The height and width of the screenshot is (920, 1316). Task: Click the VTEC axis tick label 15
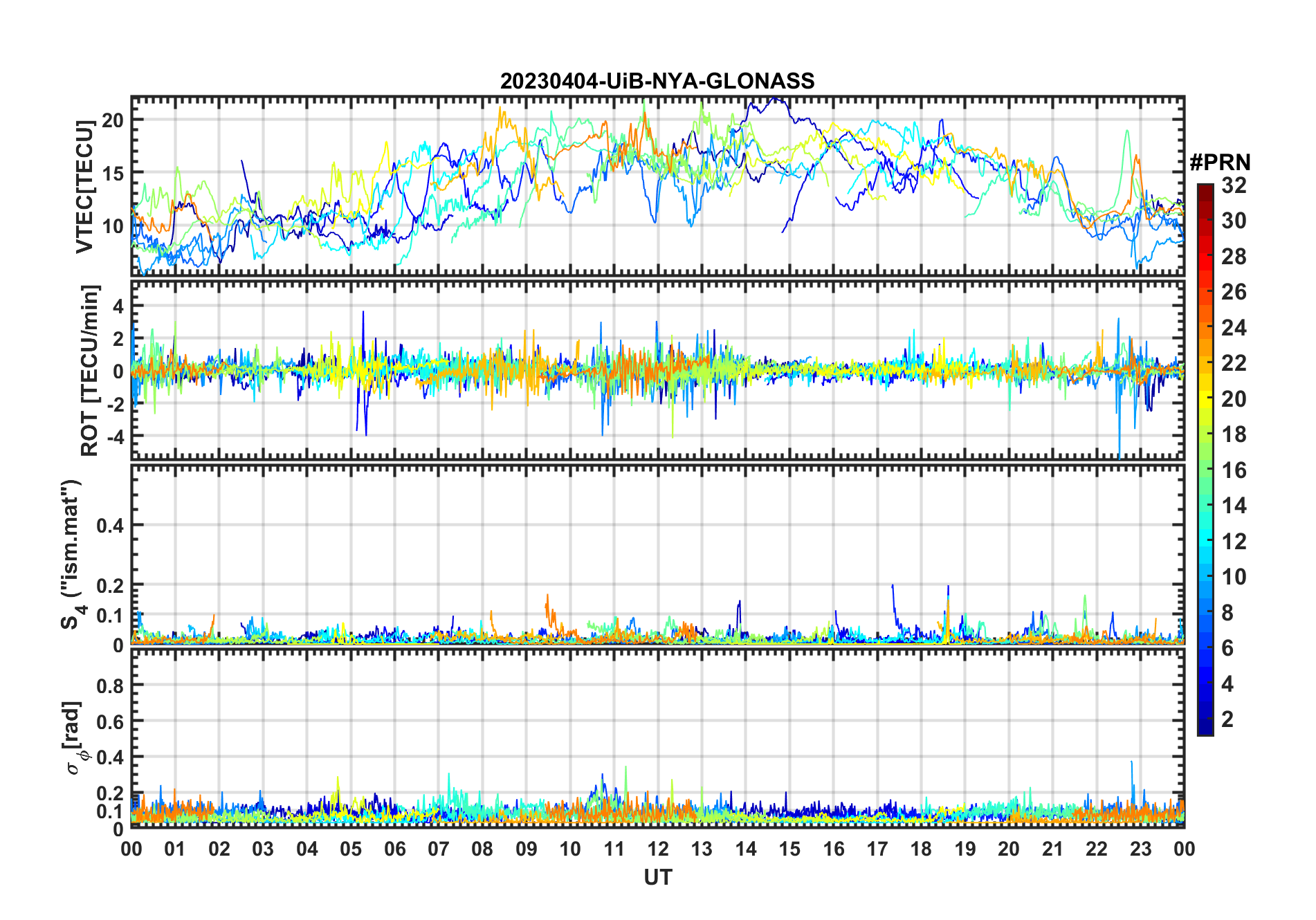(113, 173)
